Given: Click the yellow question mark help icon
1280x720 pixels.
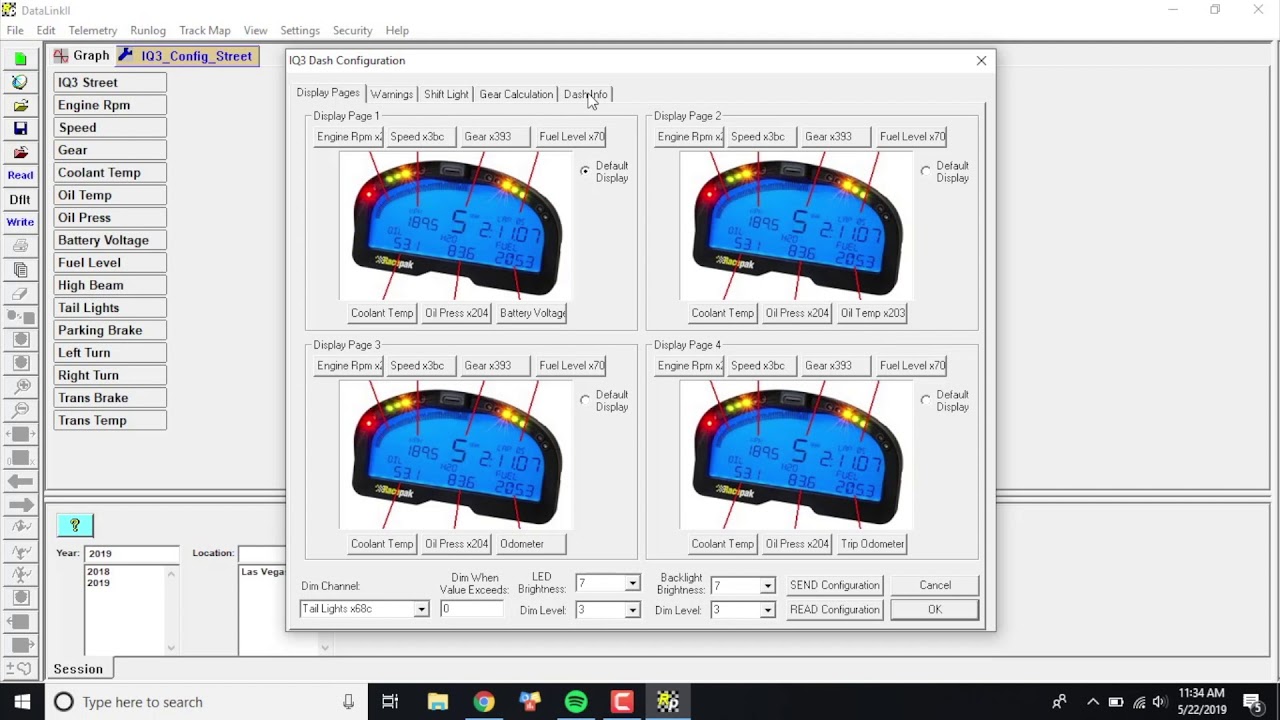Looking at the screenshot, I should pyautogui.click(x=75, y=525).
